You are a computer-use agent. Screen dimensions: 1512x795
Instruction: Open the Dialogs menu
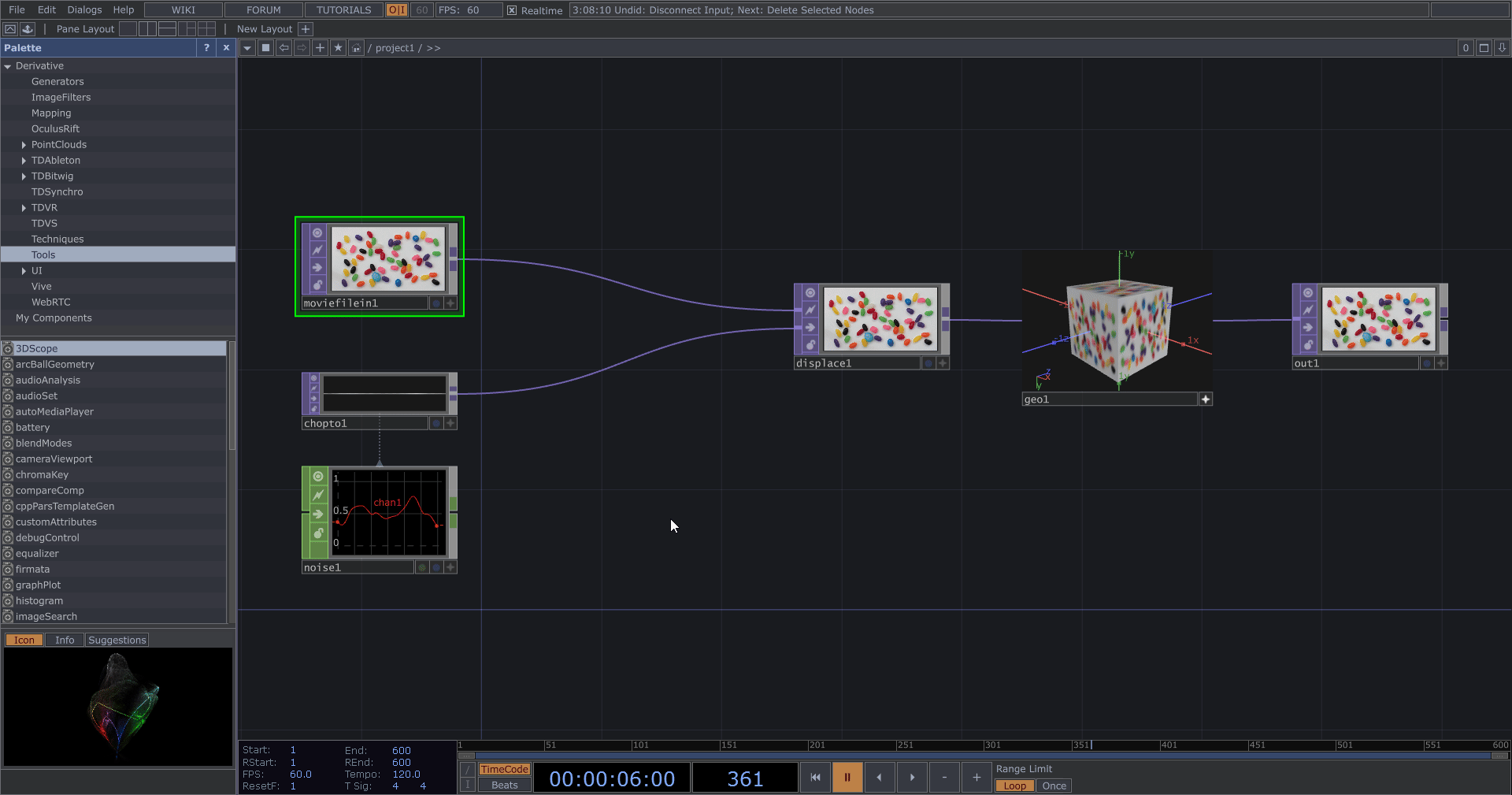coord(84,10)
